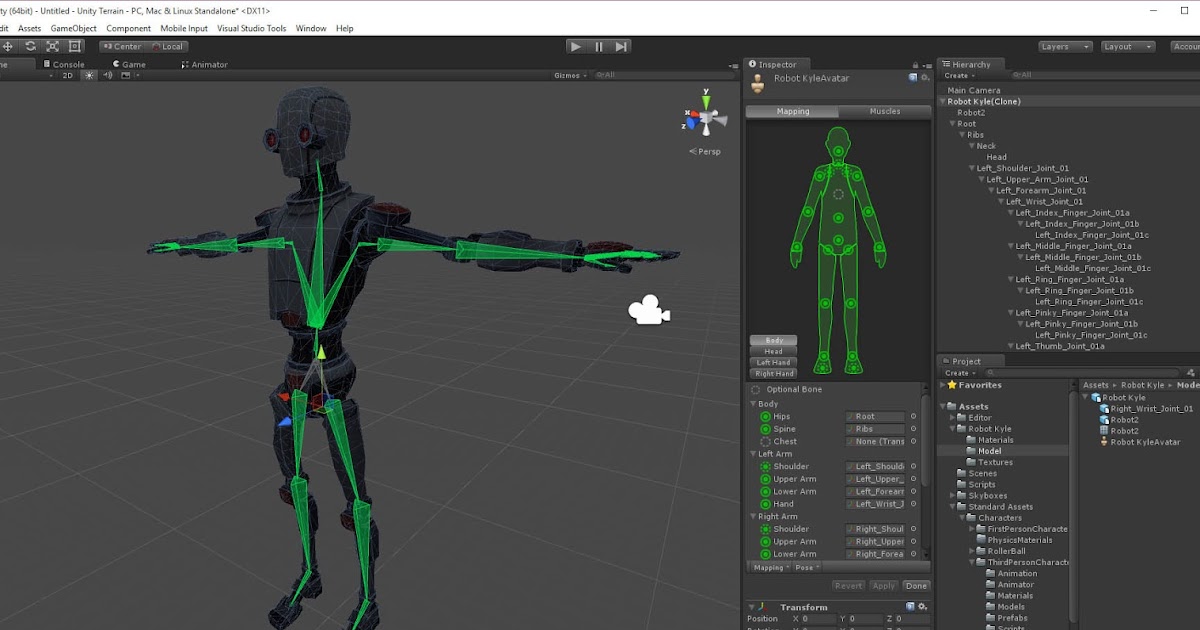Expand the Skyboxes folder
Image resolution: width=1200 pixels, height=630 pixels.
click(953, 495)
